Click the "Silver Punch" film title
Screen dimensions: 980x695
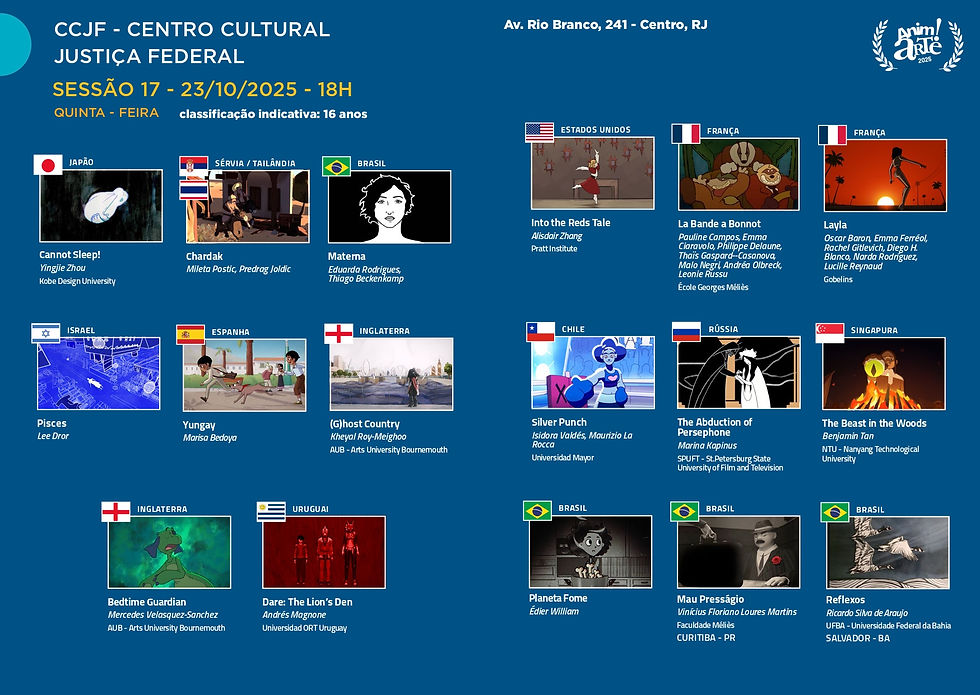(559, 422)
